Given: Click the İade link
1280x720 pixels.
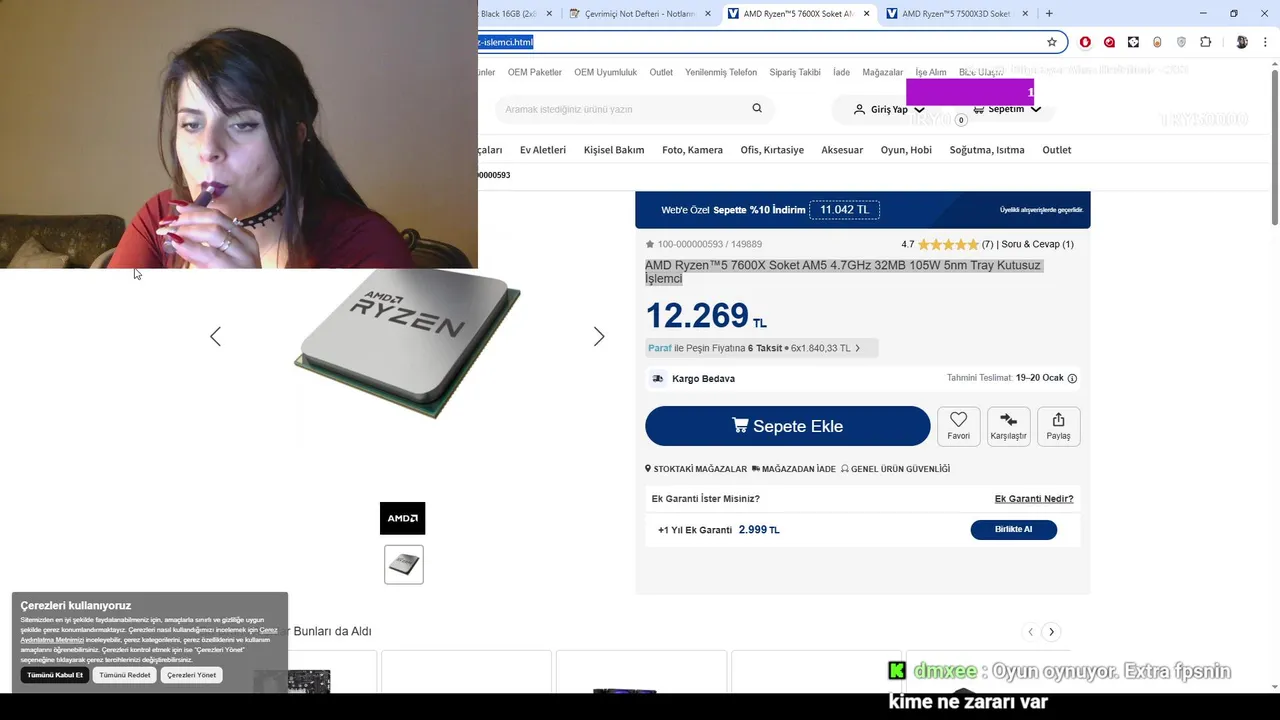Looking at the screenshot, I should coord(841,72).
